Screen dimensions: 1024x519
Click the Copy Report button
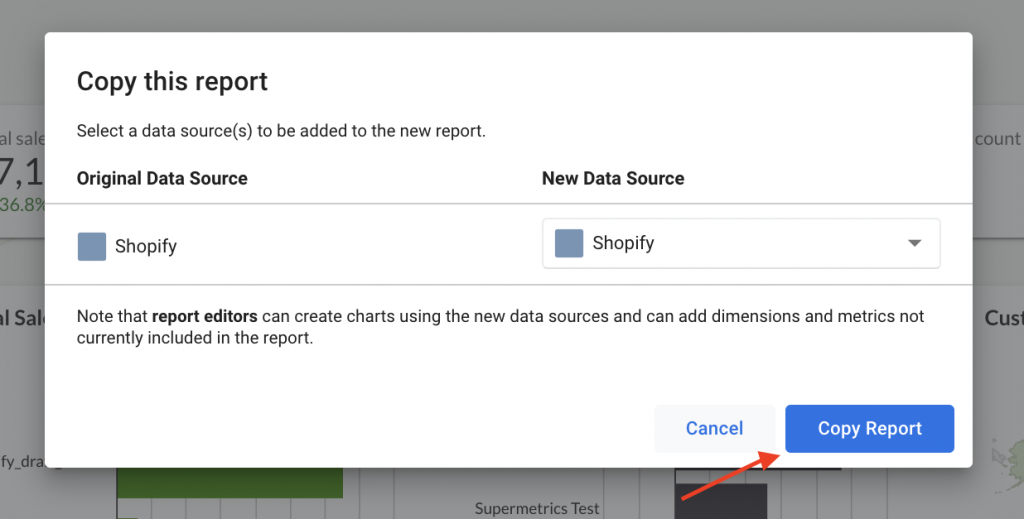[869, 428]
